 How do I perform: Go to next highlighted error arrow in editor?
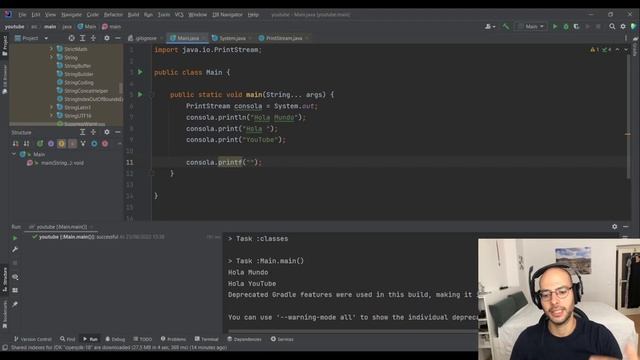pos(626,49)
